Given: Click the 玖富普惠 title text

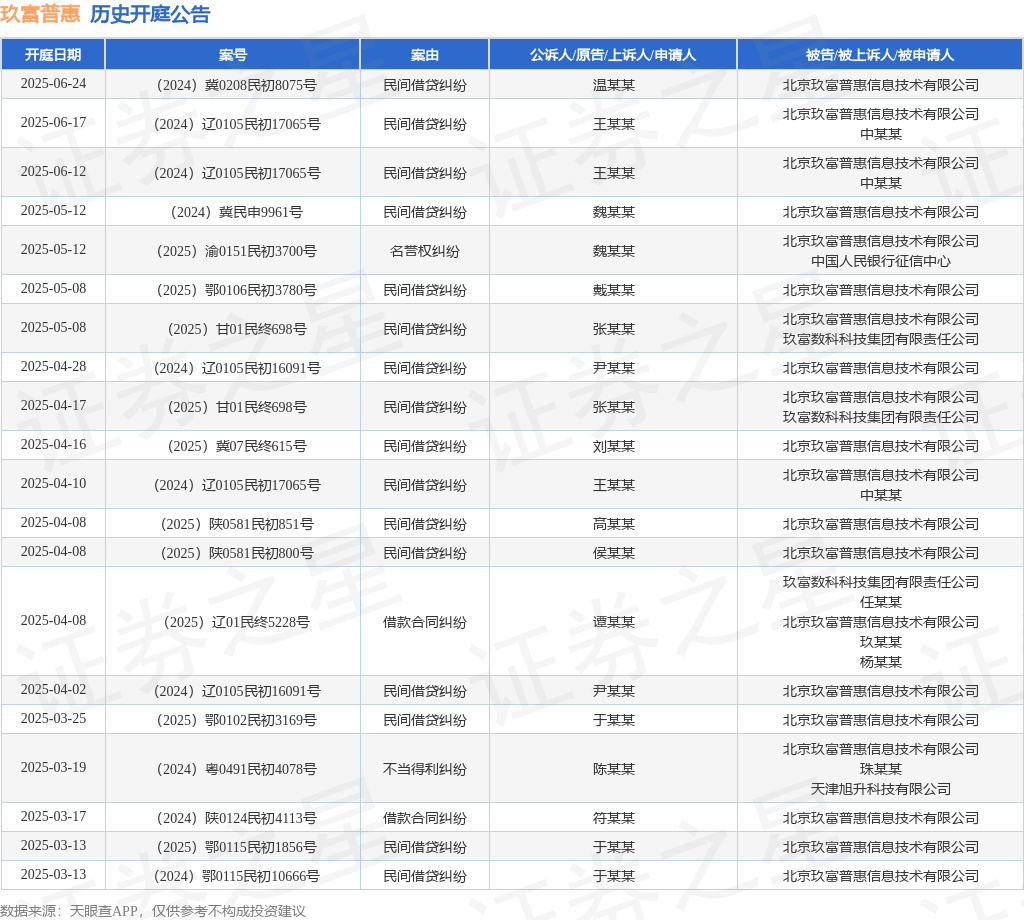Looking at the screenshot, I should point(40,14).
